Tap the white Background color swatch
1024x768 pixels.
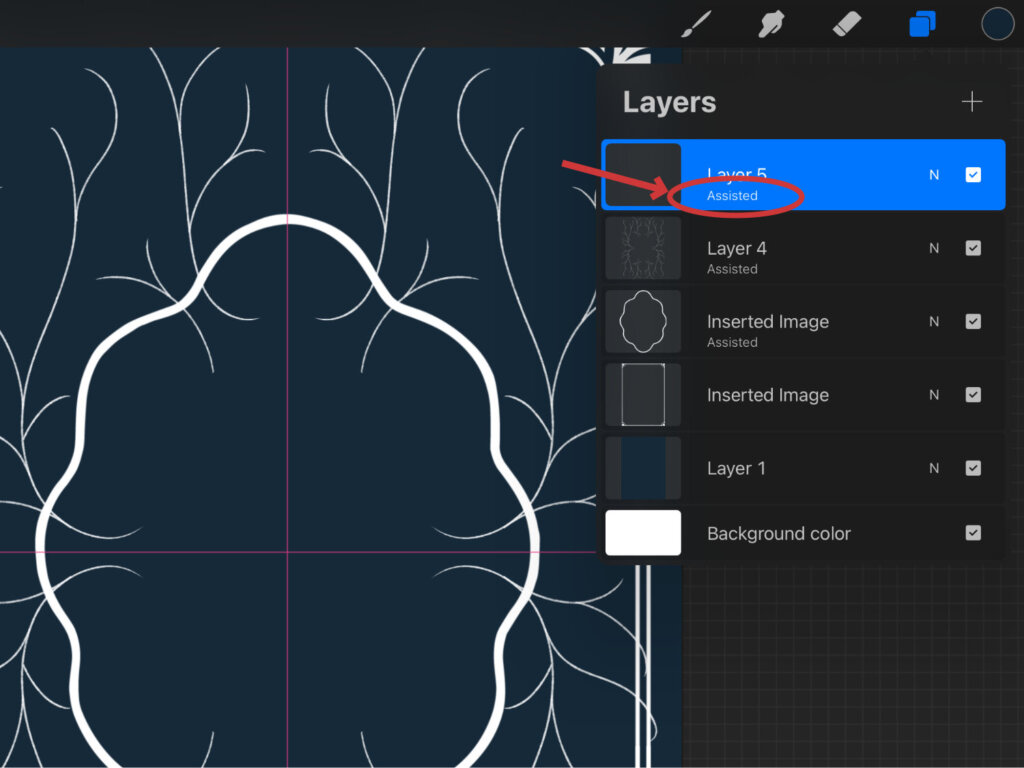point(643,533)
